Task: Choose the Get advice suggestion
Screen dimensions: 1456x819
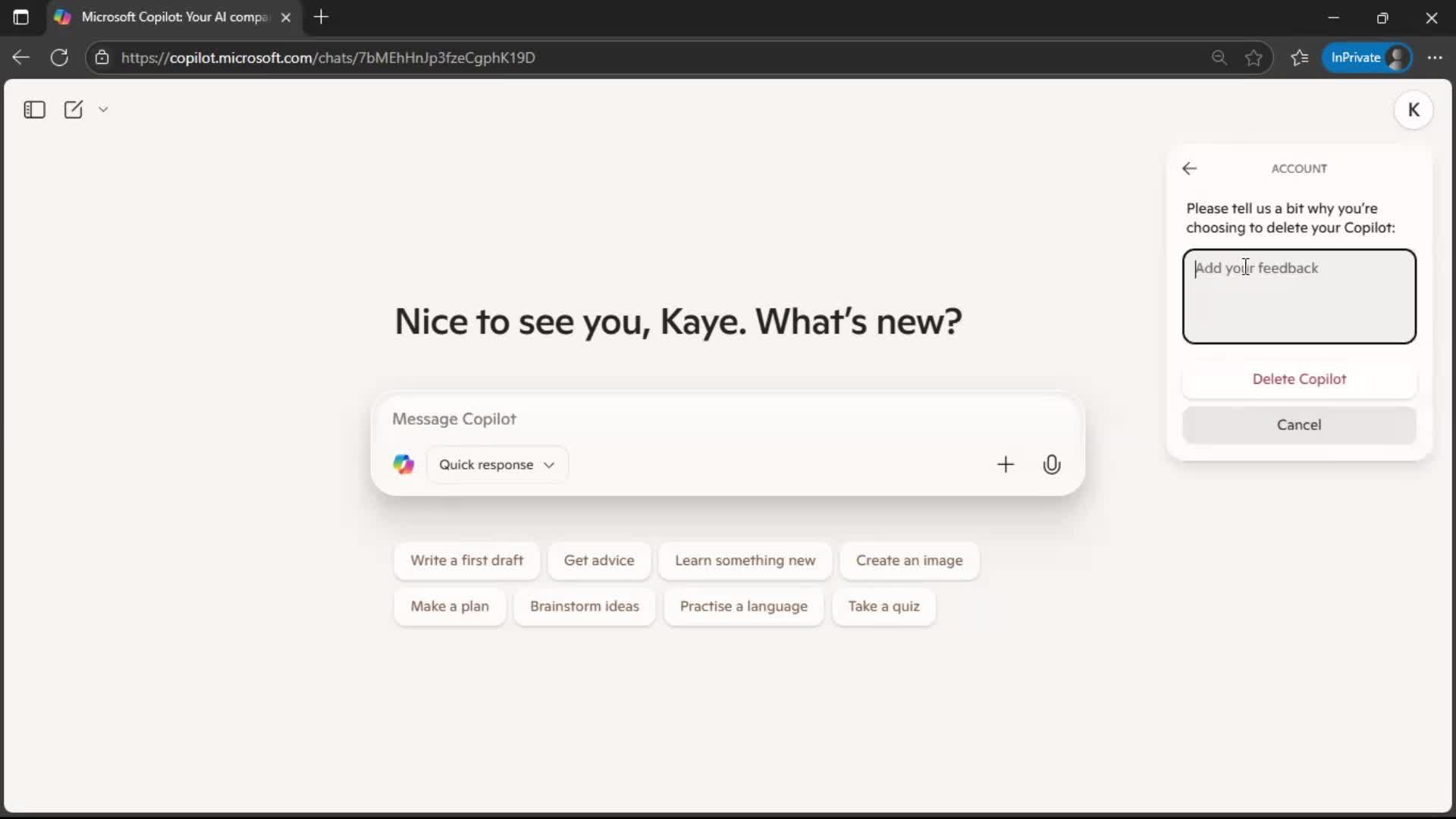Action: 599,560
